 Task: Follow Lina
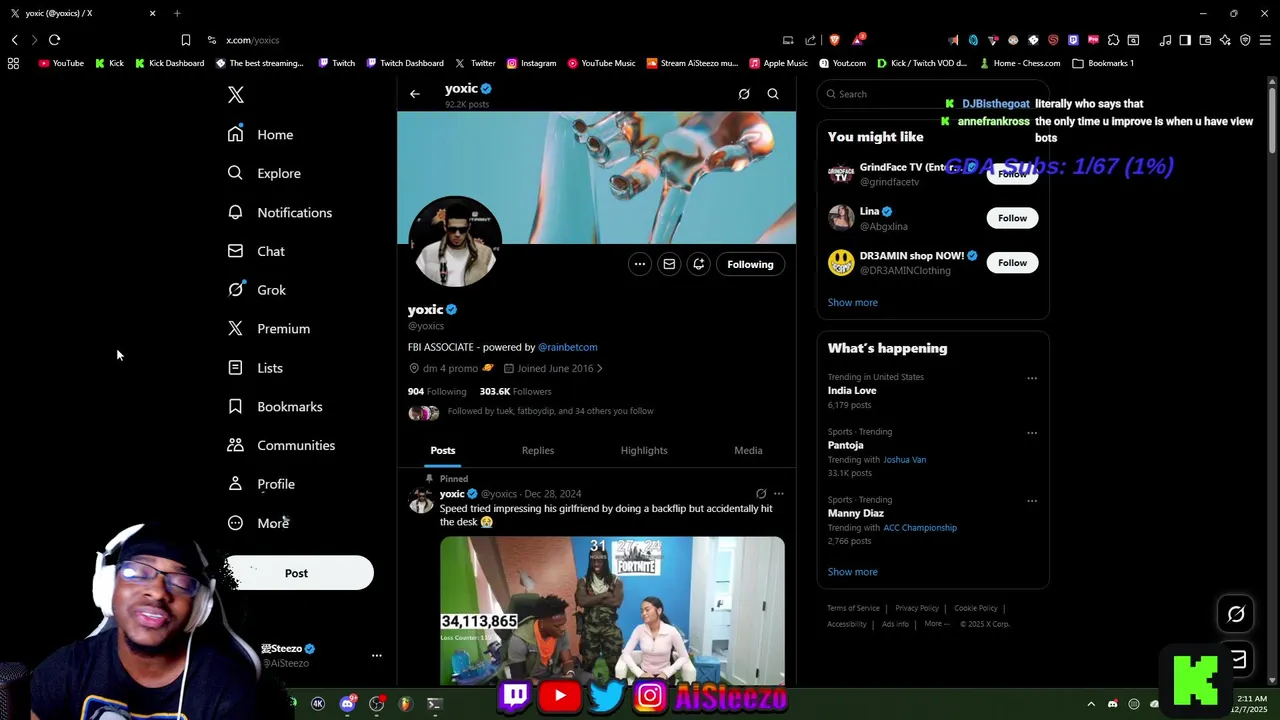(1012, 218)
